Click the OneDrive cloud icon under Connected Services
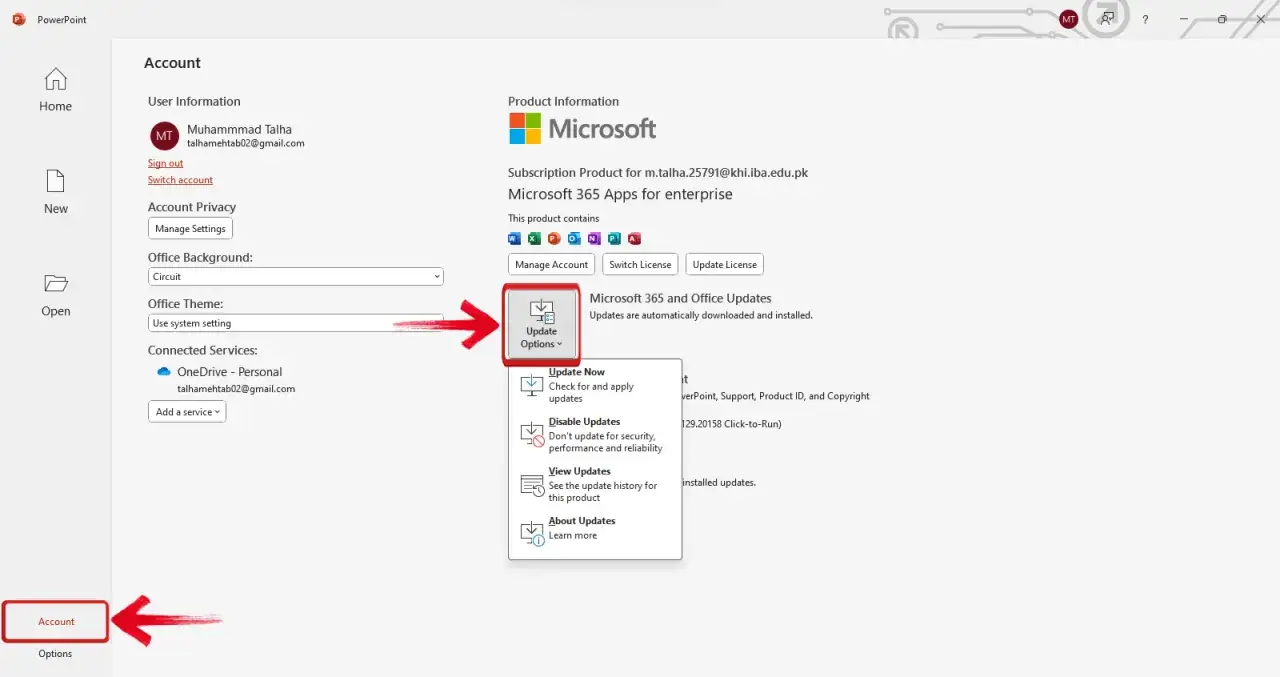This screenshot has width=1280, height=677. 164,370
